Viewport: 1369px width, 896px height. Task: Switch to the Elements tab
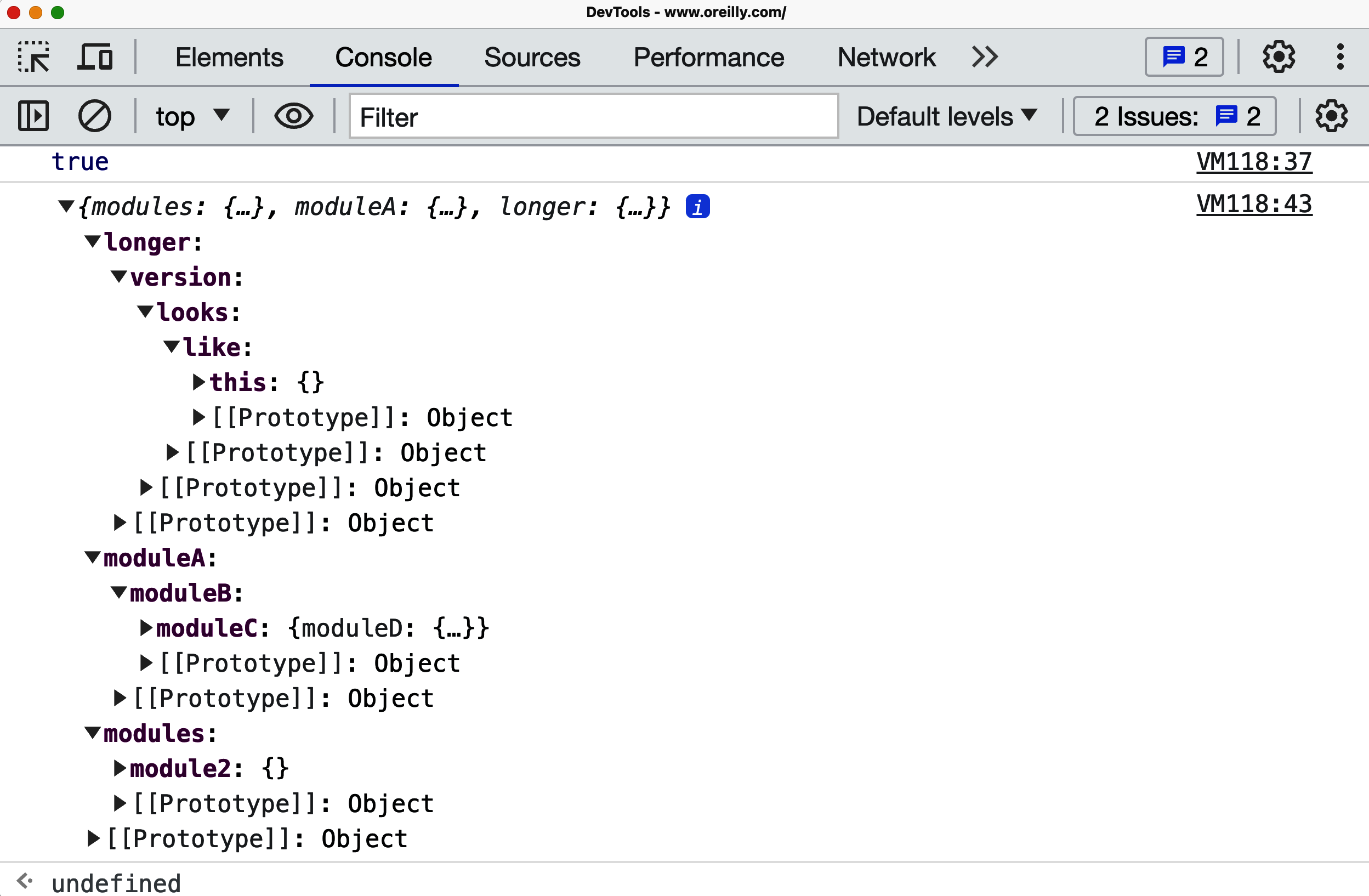229,57
